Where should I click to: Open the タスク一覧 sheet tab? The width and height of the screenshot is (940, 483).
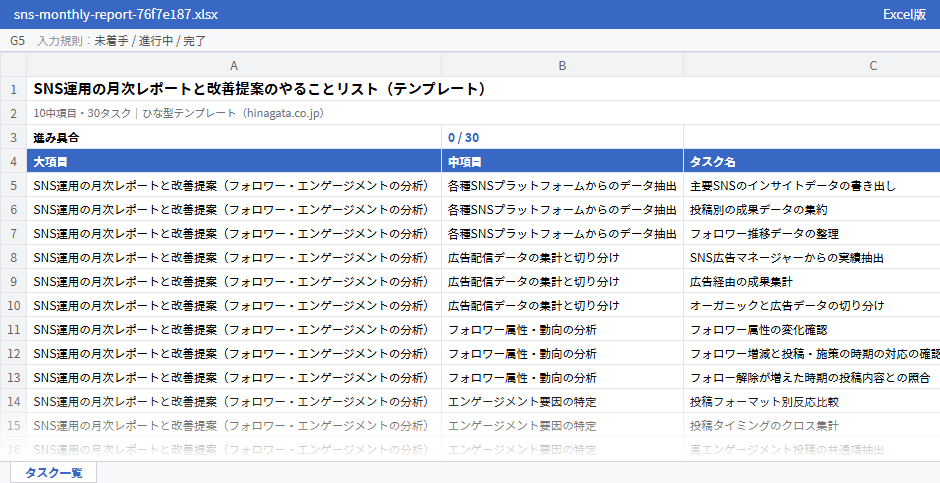(53, 472)
